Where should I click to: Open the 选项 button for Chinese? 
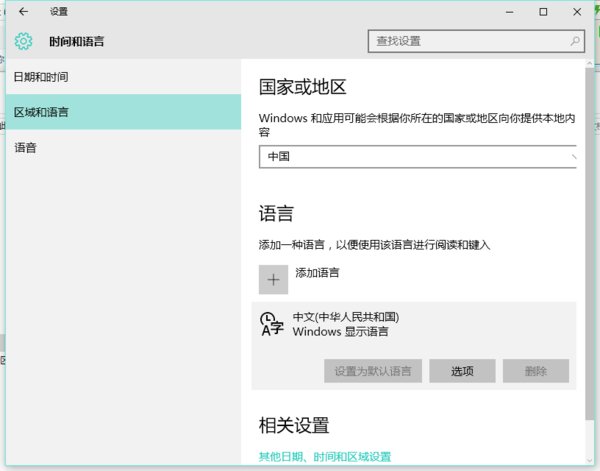pos(462,371)
